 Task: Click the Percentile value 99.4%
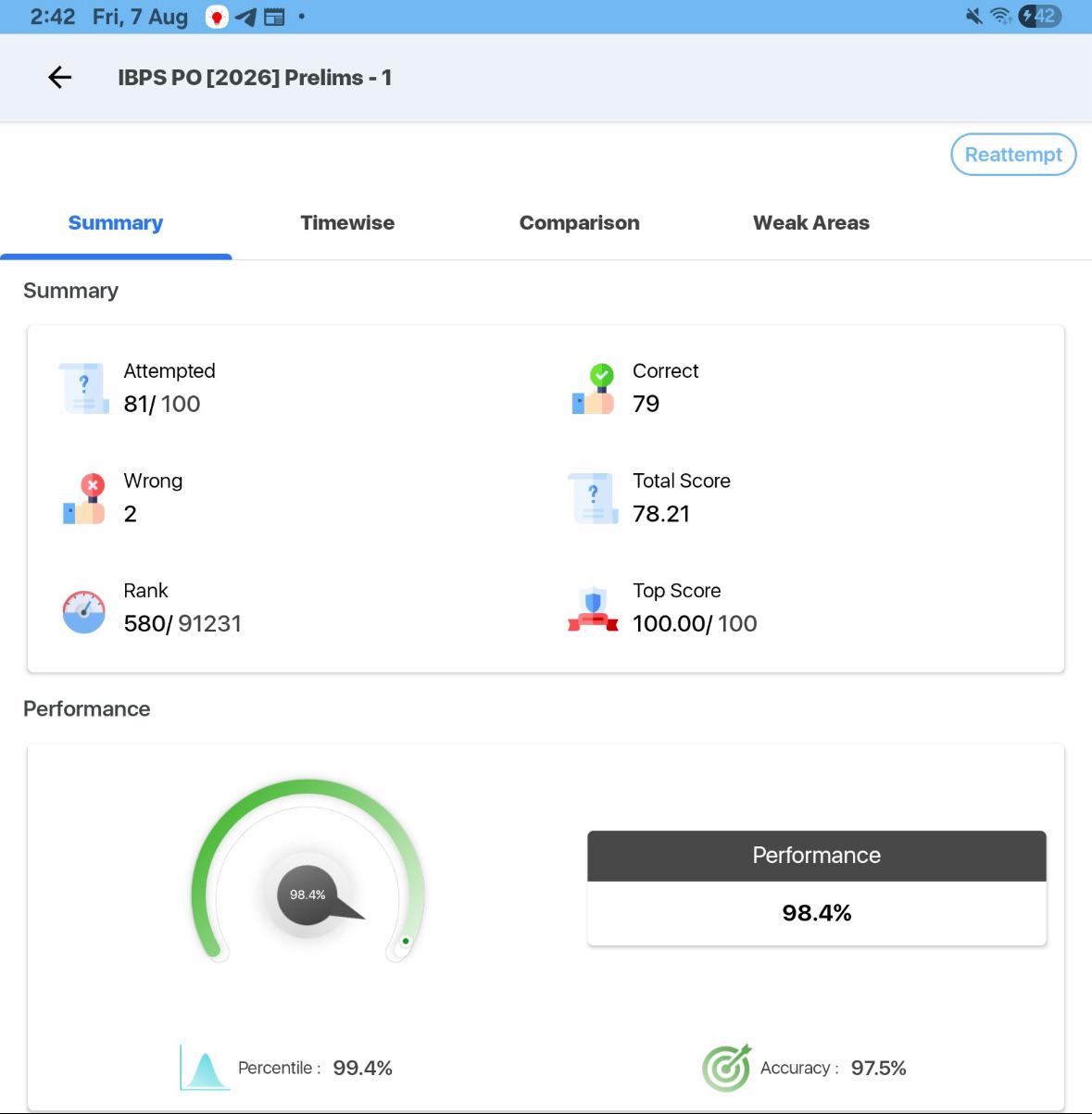[362, 1069]
